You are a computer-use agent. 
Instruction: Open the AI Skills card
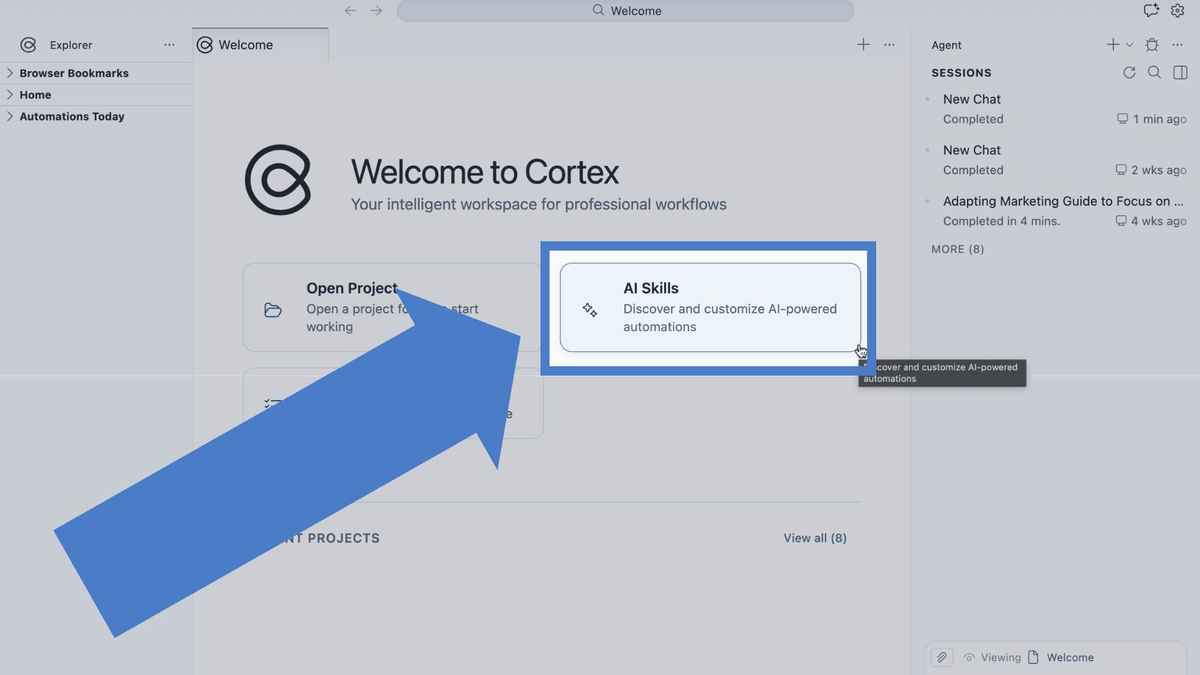(710, 307)
